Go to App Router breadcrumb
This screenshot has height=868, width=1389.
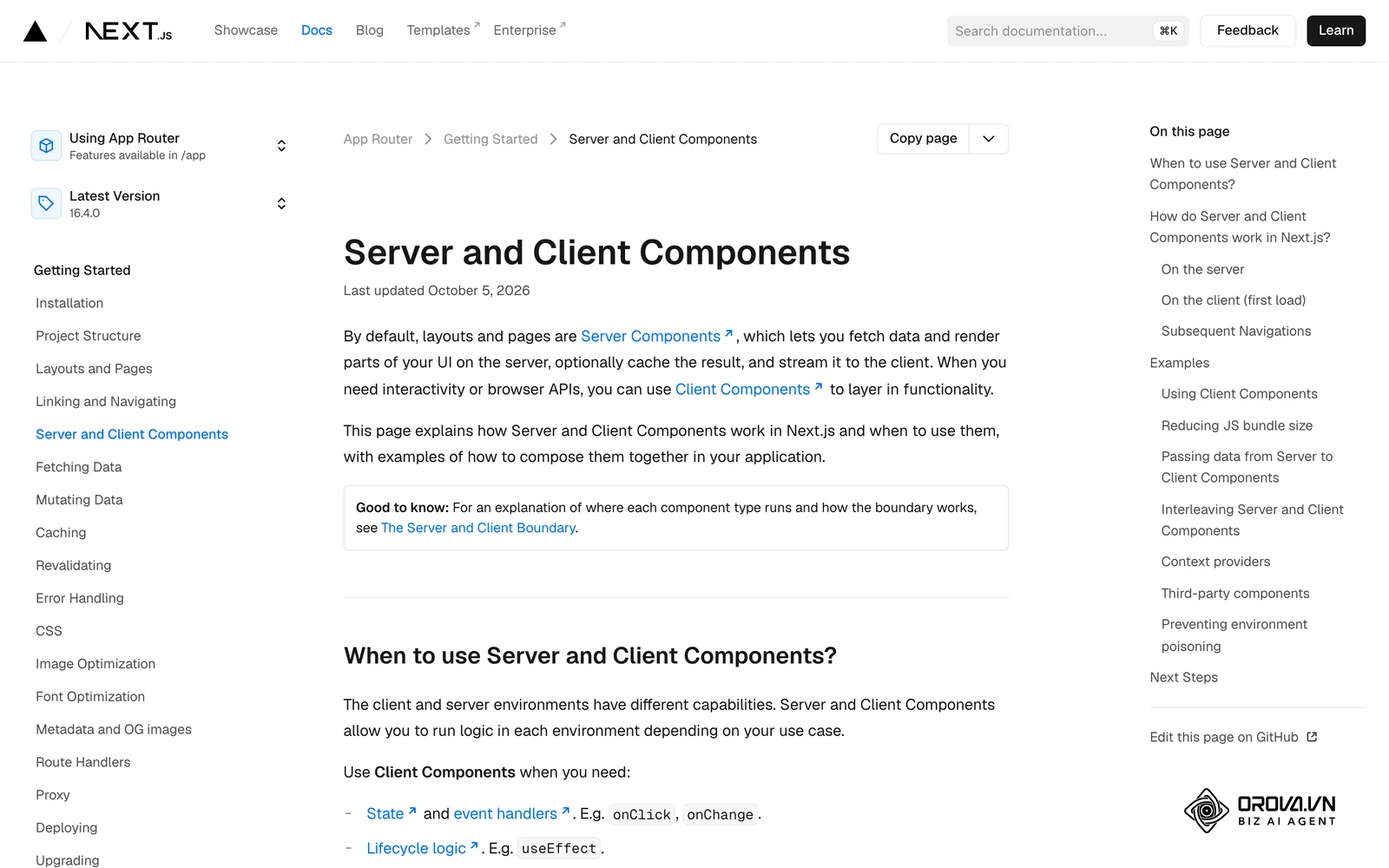378,139
